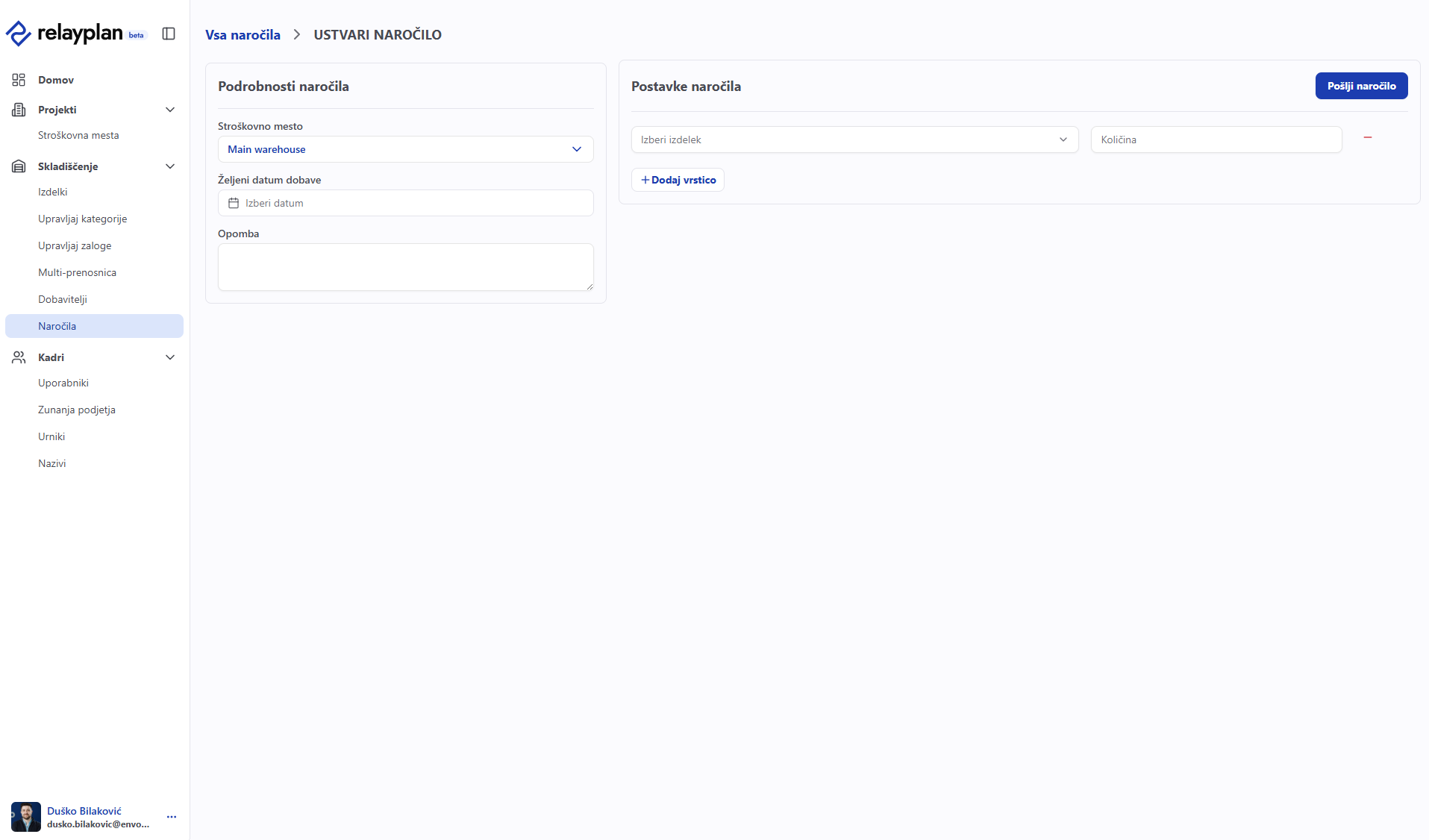Image resolution: width=1429 pixels, height=840 pixels.
Task: Select Naročila in the sidebar
Action: (94, 326)
